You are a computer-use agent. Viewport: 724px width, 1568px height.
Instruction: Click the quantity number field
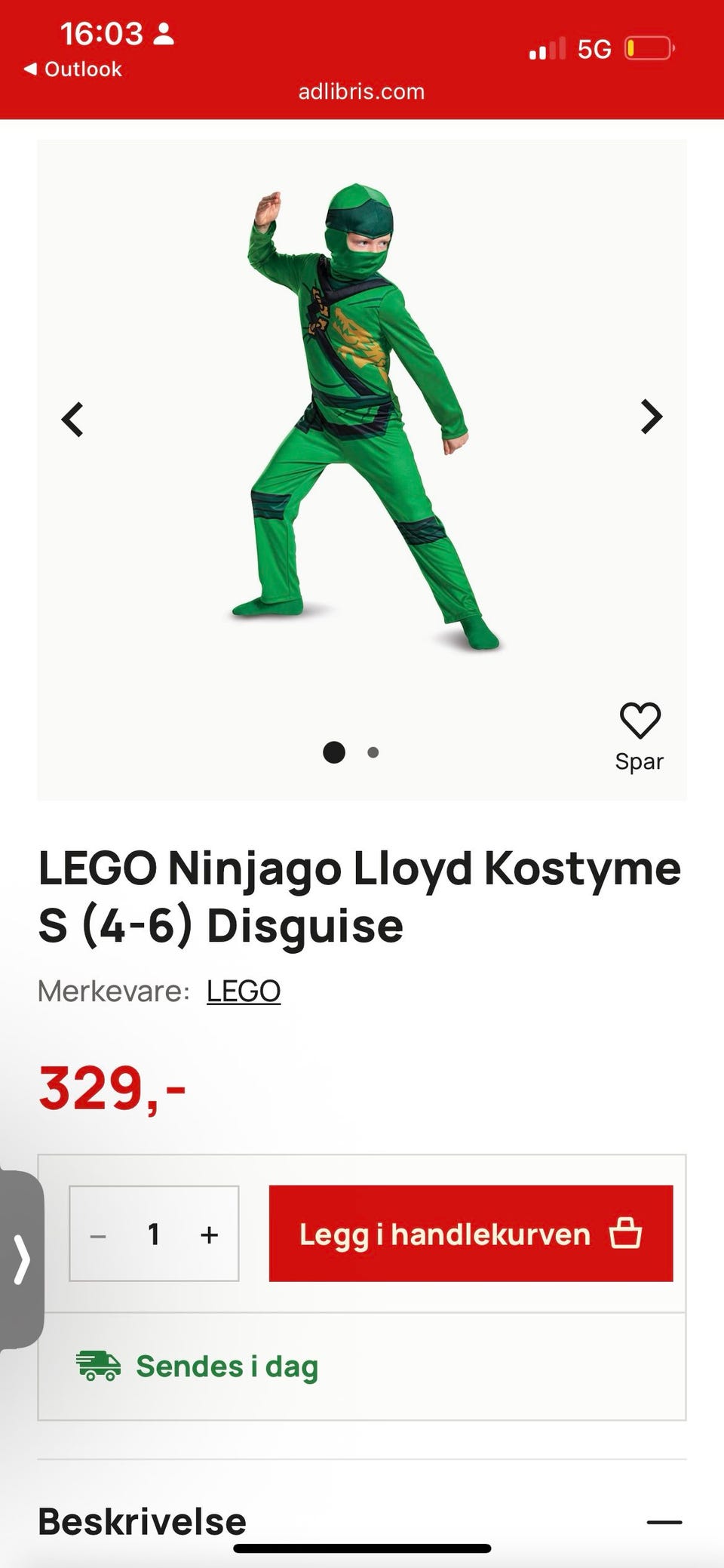pos(154,1234)
